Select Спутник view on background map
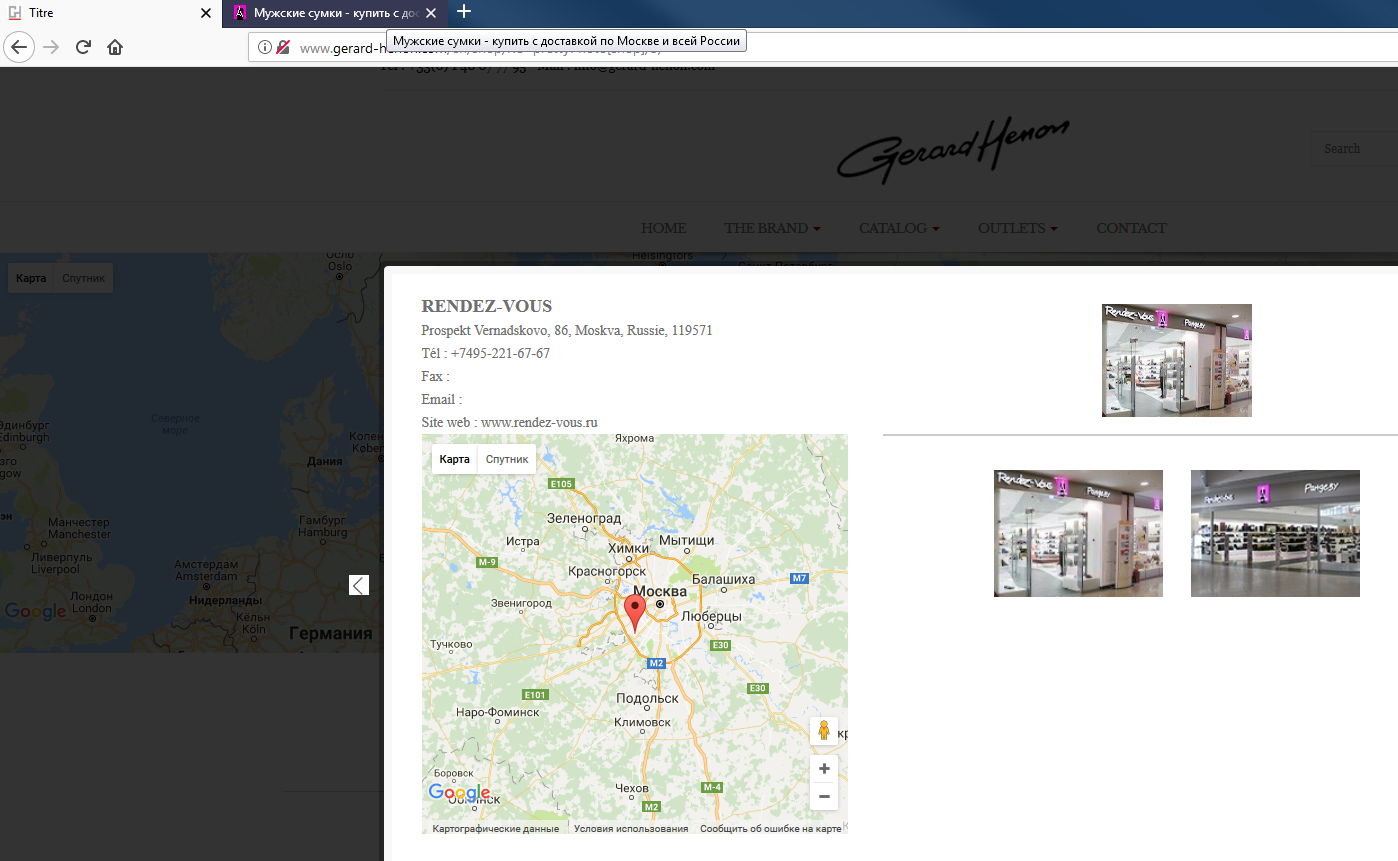Image resolution: width=1398 pixels, height=861 pixels. [83, 278]
